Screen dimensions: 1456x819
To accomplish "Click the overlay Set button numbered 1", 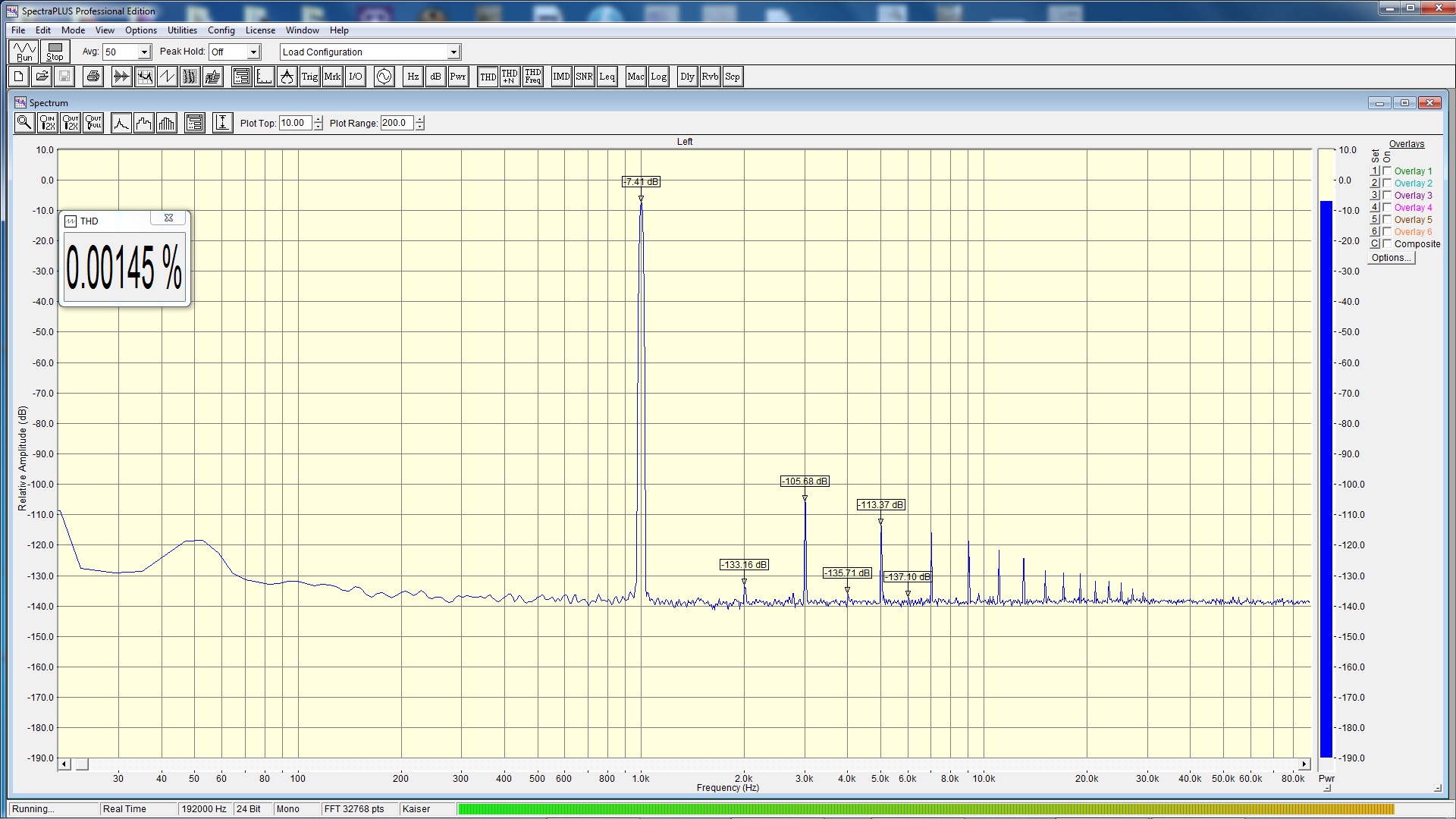I will [1374, 171].
